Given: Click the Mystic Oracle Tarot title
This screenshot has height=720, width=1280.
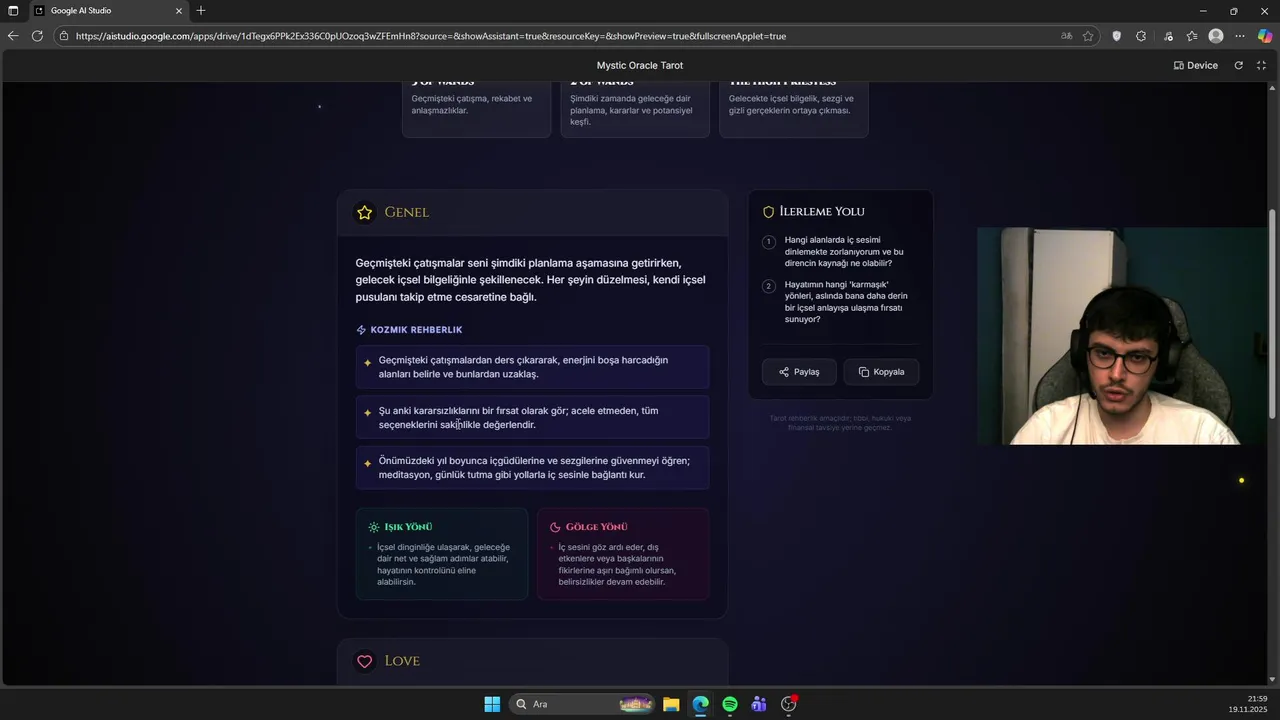Looking at the screenshot, I should tap(640, 65).
